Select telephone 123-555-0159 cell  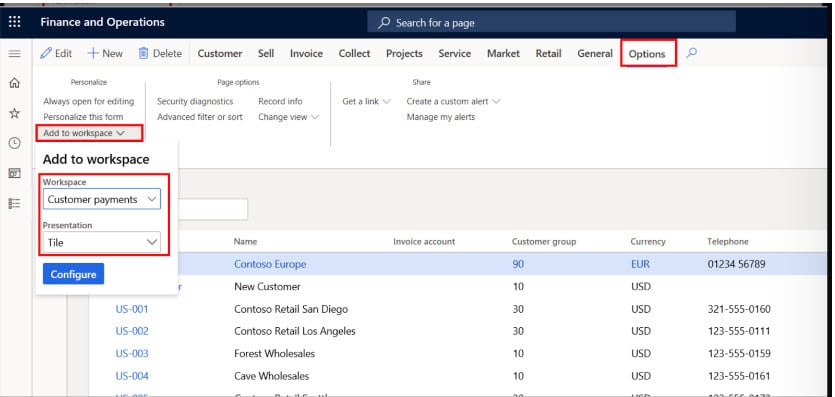tap(739, 353)
